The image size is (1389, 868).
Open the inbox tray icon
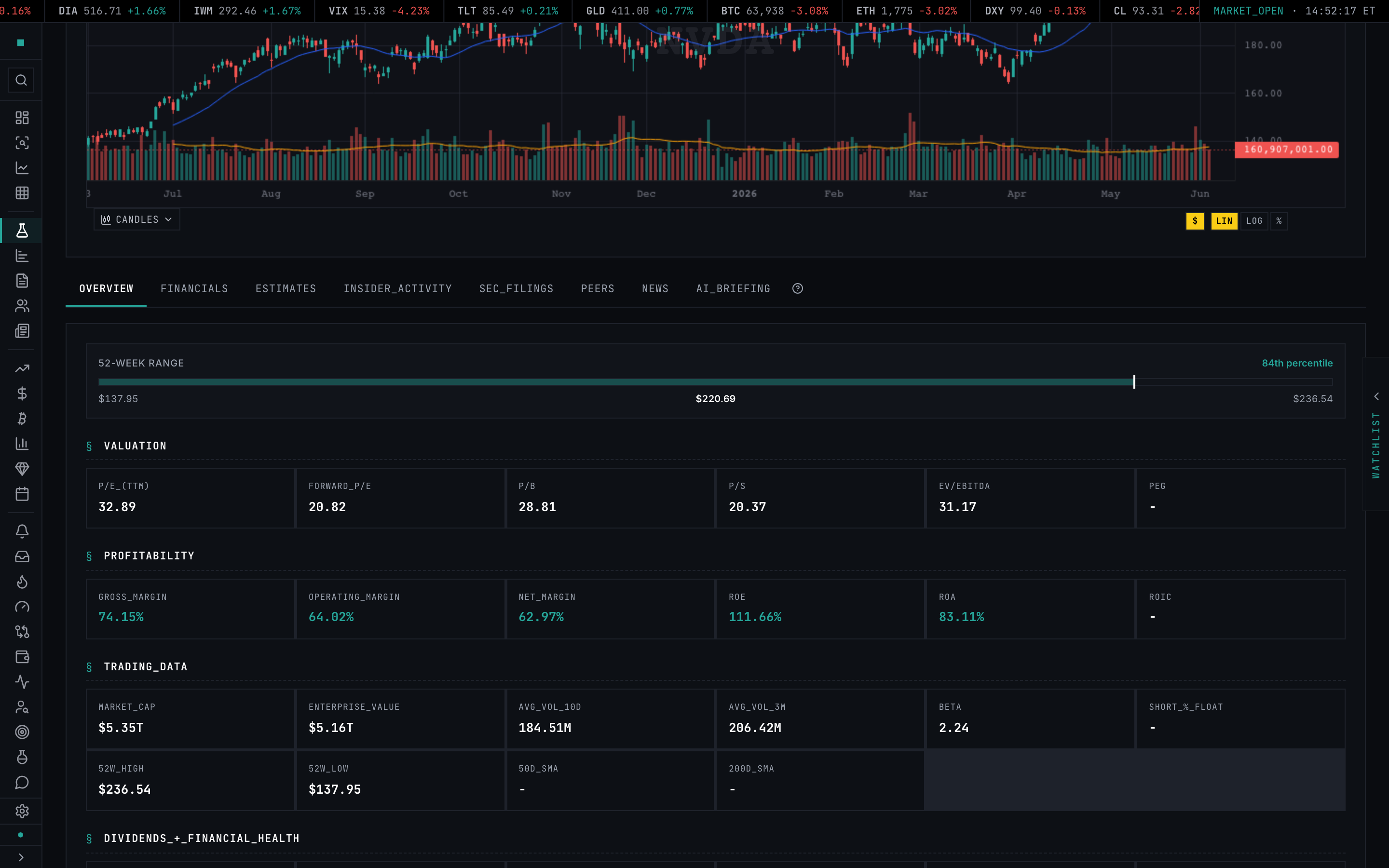click(22, 556)
